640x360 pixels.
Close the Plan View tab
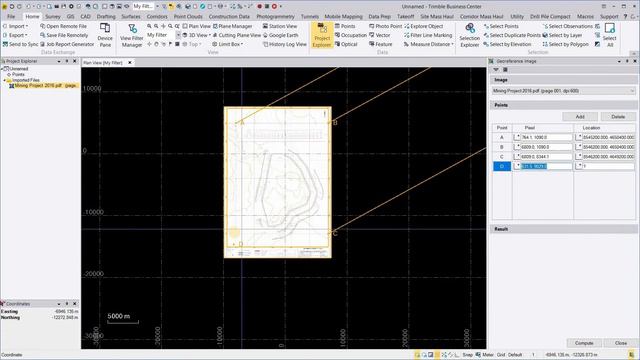[130, 62]
